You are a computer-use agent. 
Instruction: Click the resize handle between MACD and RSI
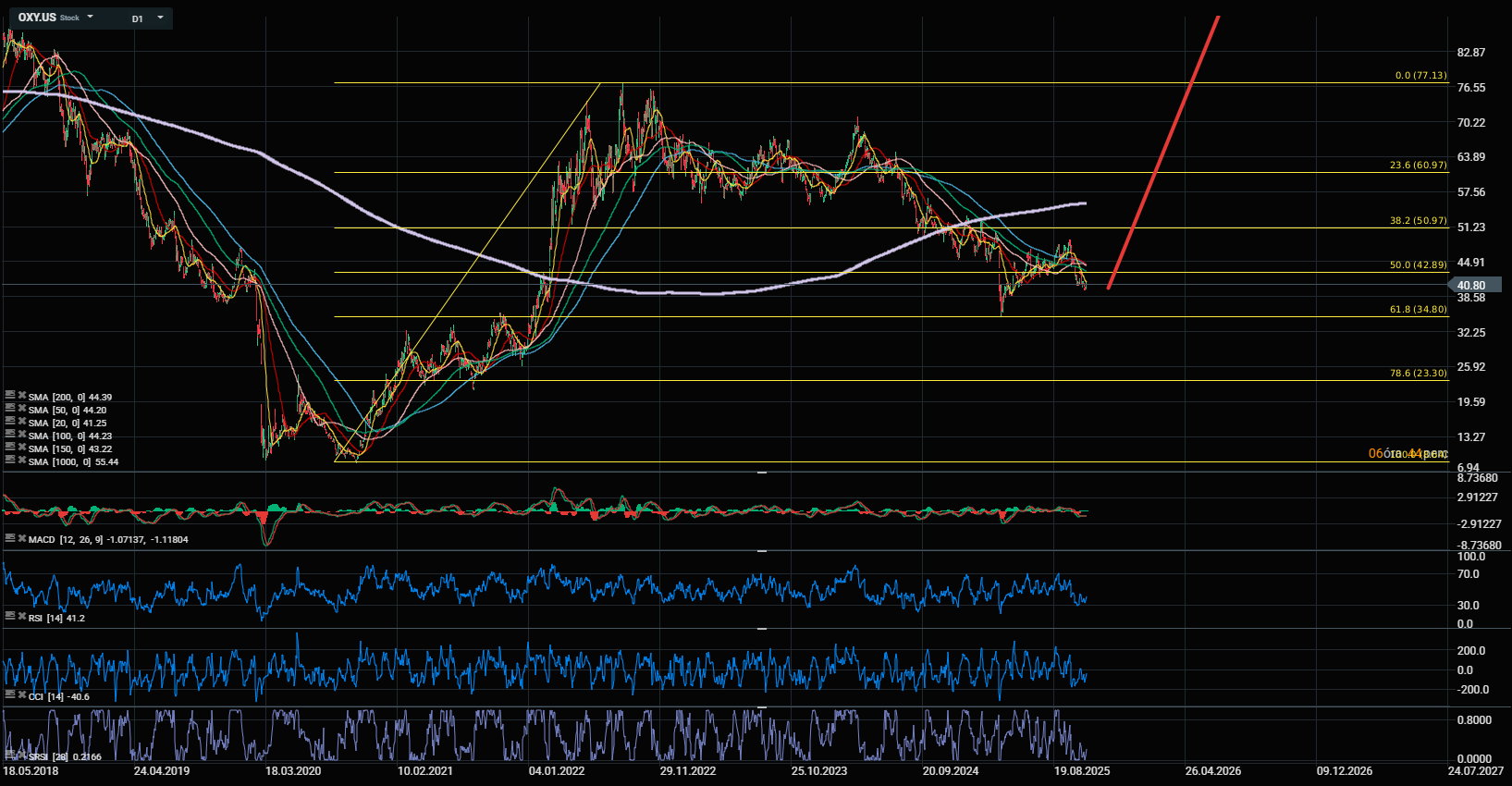point(762,551)
